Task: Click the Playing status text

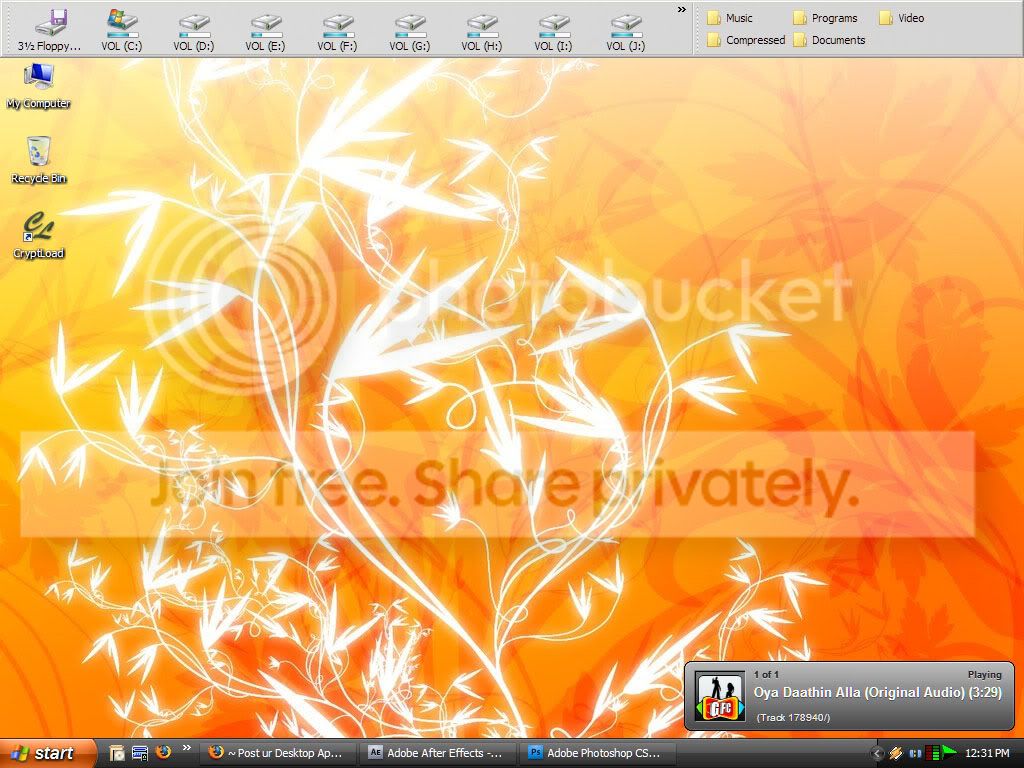Action: coord(984,675)
